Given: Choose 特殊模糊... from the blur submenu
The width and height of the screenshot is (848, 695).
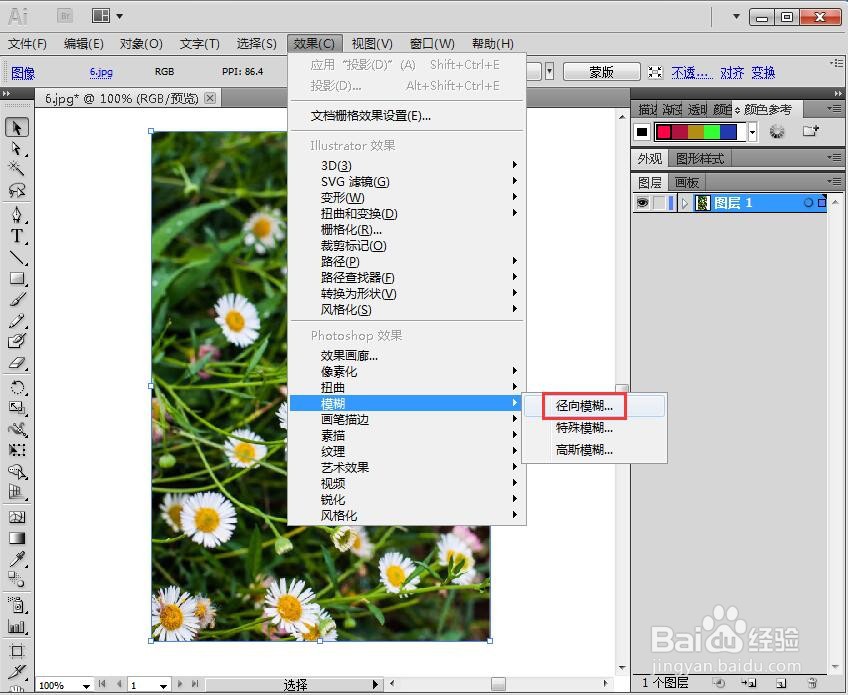Looking at the screenshot, I should [x=594, y=428].
